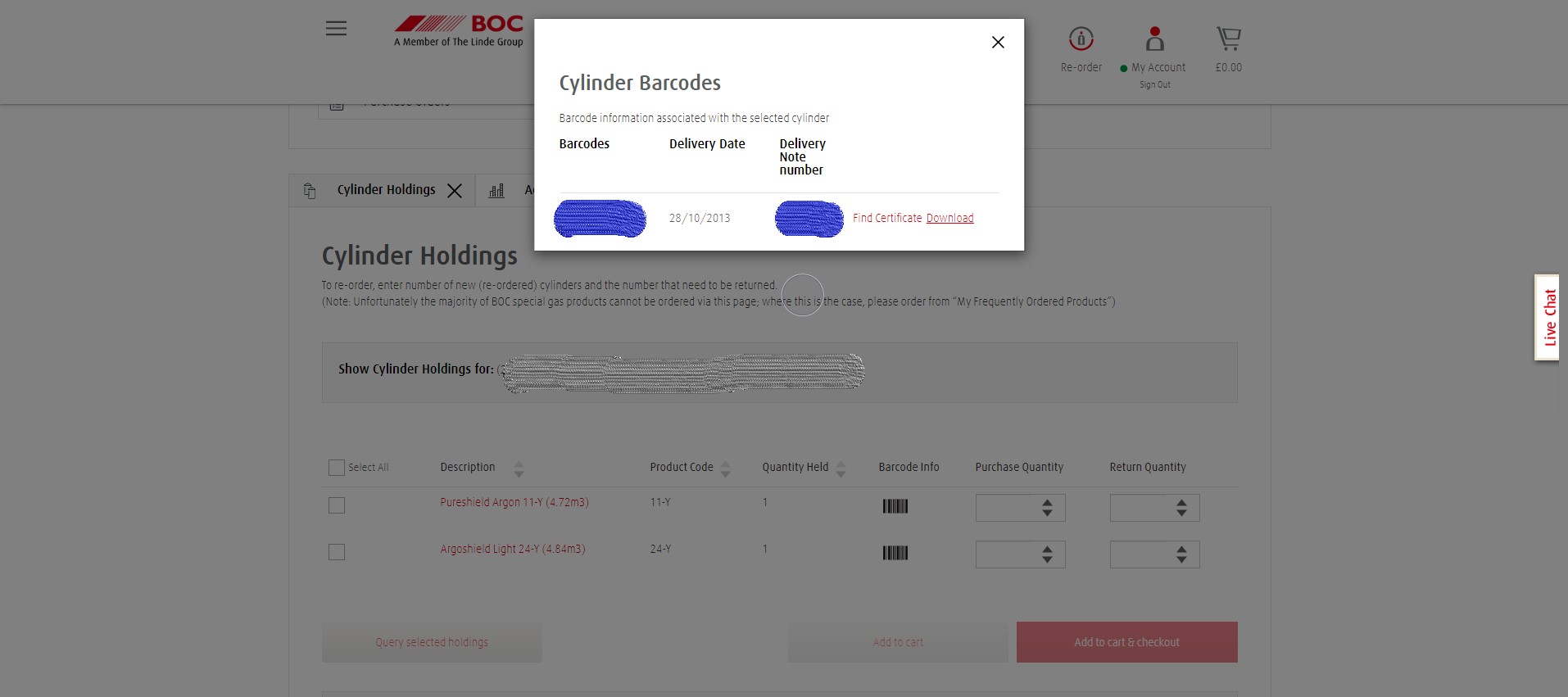Sort by Quantity Held column

click(x=841, y=469)
